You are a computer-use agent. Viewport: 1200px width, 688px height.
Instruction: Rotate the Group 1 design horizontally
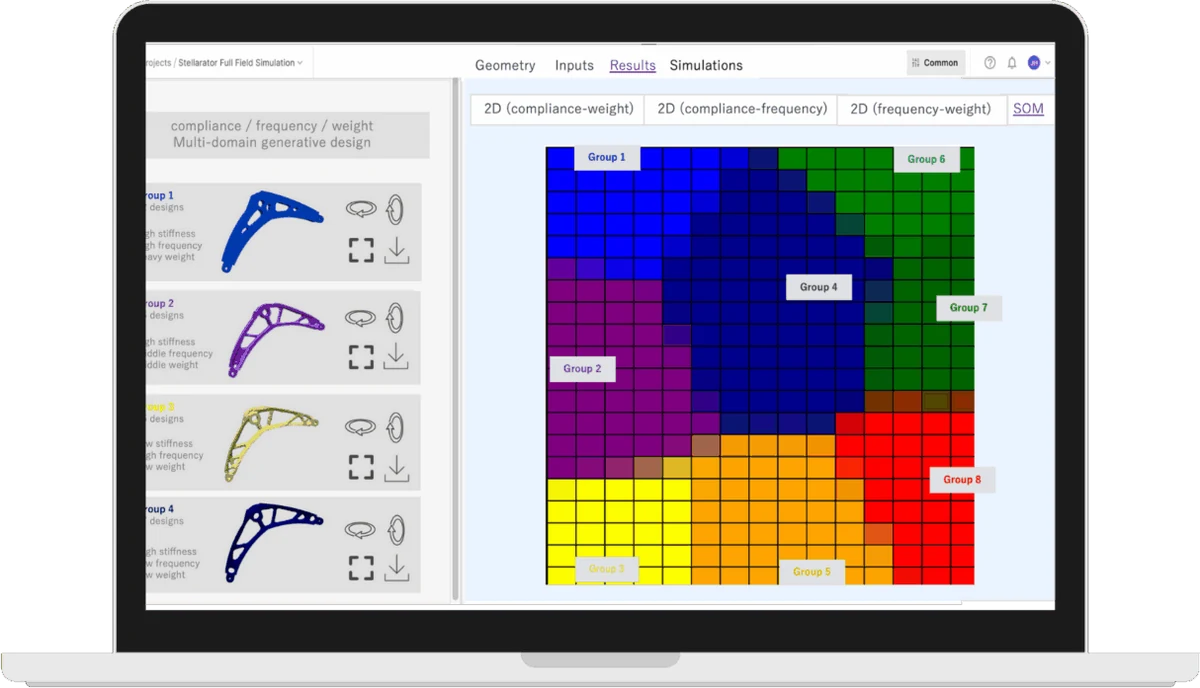[x=361, y=209]
